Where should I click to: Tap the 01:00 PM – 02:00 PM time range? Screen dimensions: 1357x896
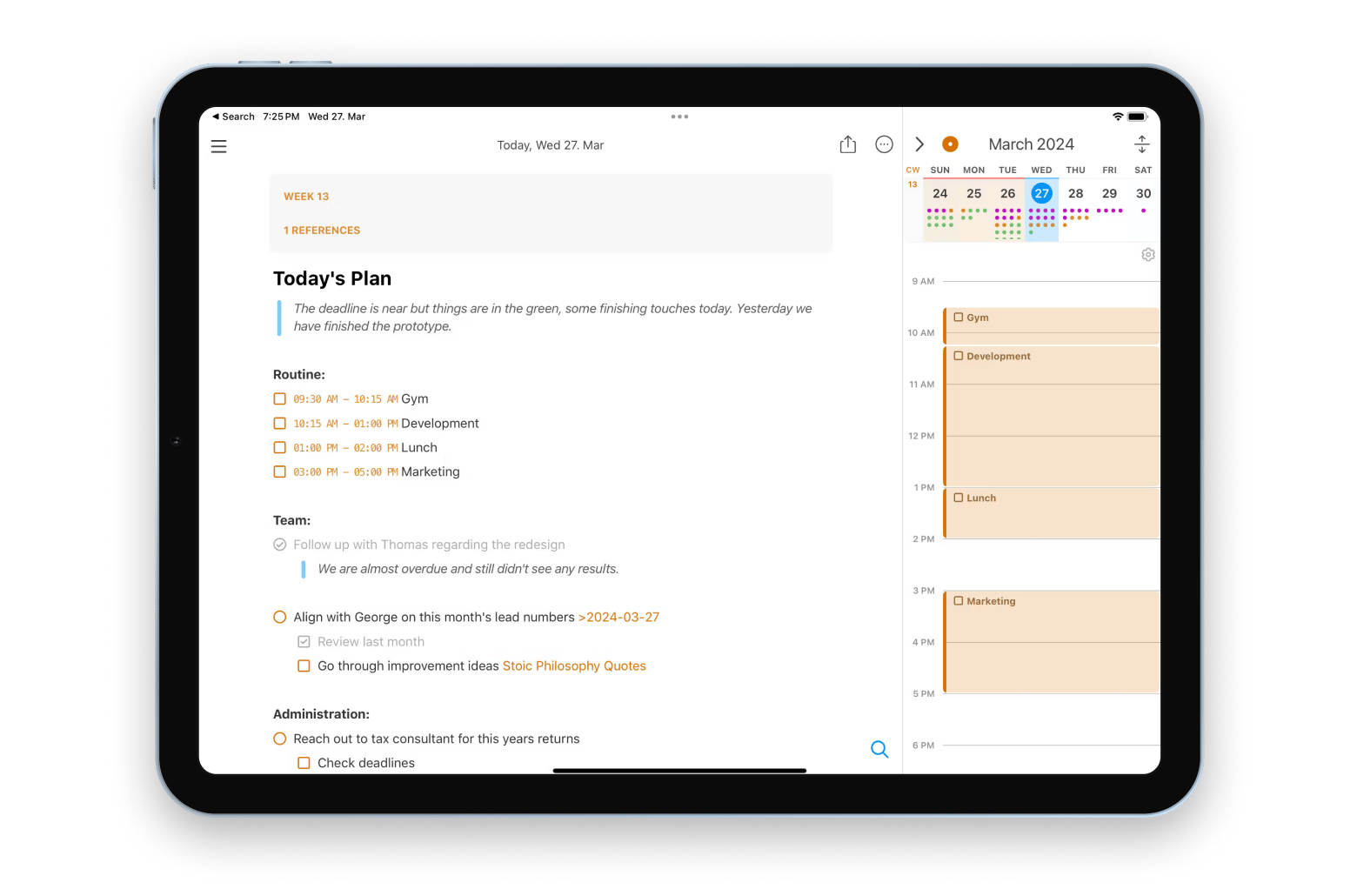[345, 448]
